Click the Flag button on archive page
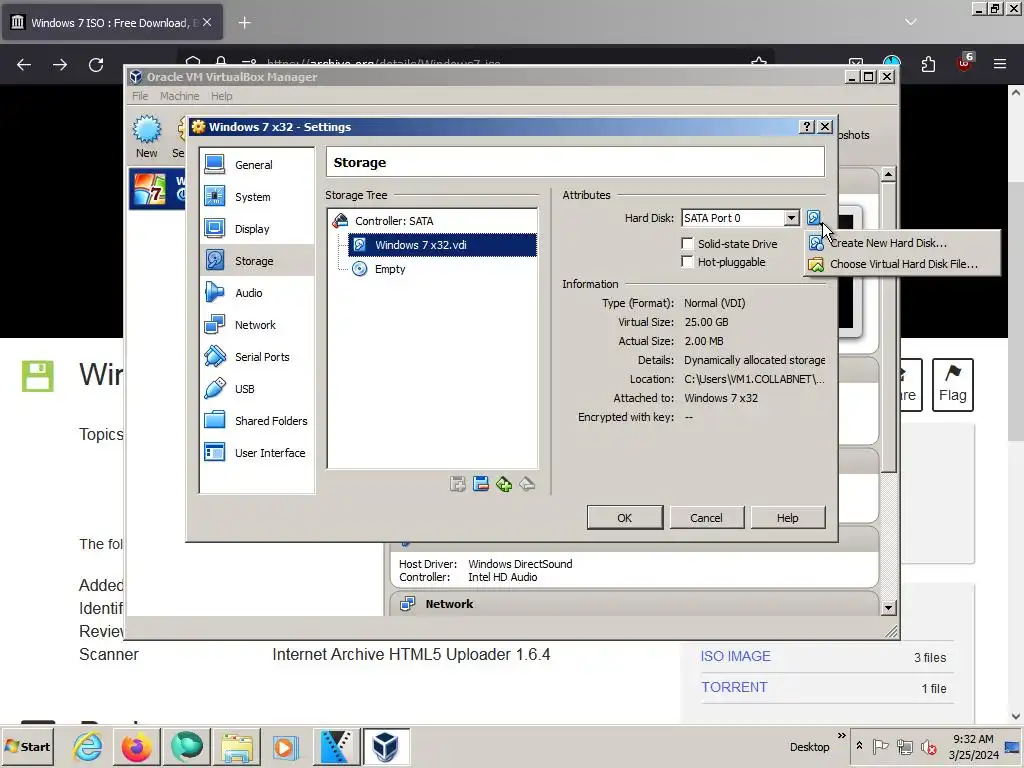 coord(953,385)
